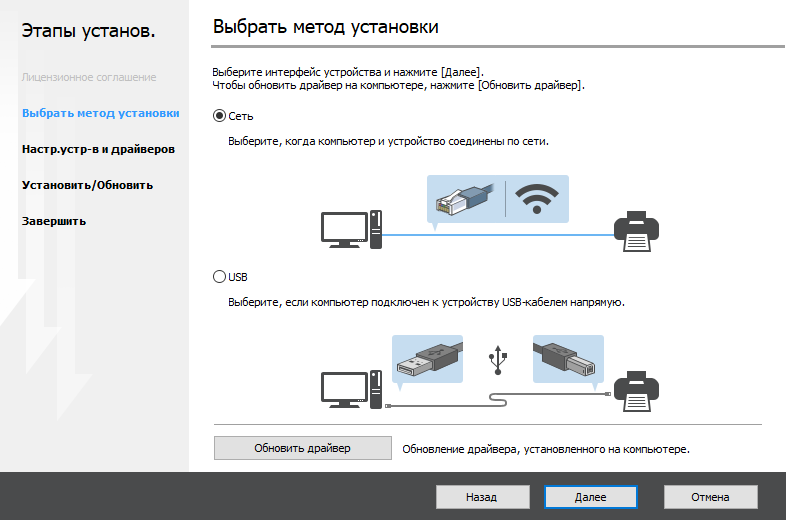Click the computer icon in network diagram

click(x=351, y=229)
